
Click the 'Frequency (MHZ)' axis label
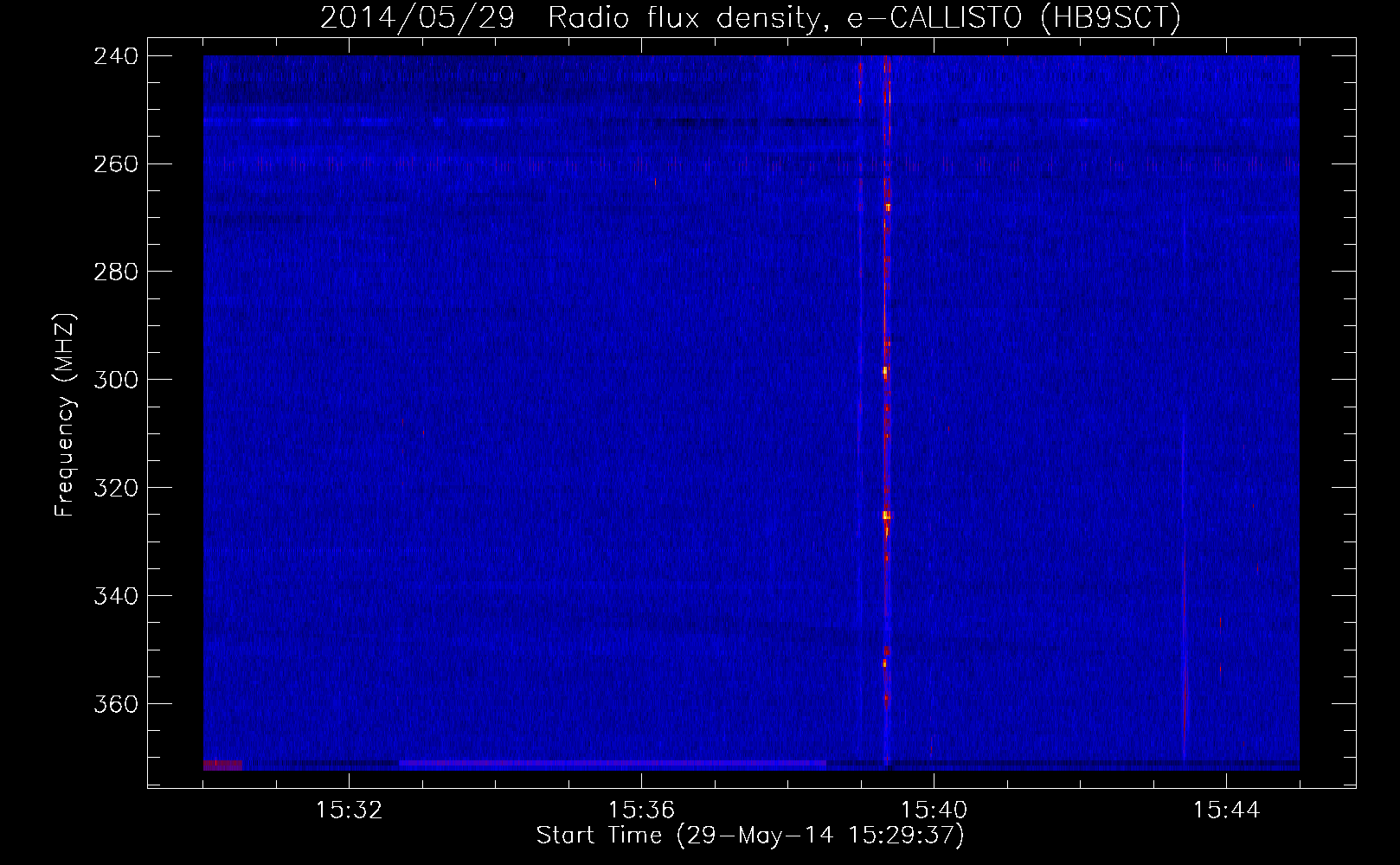[65, 415]
